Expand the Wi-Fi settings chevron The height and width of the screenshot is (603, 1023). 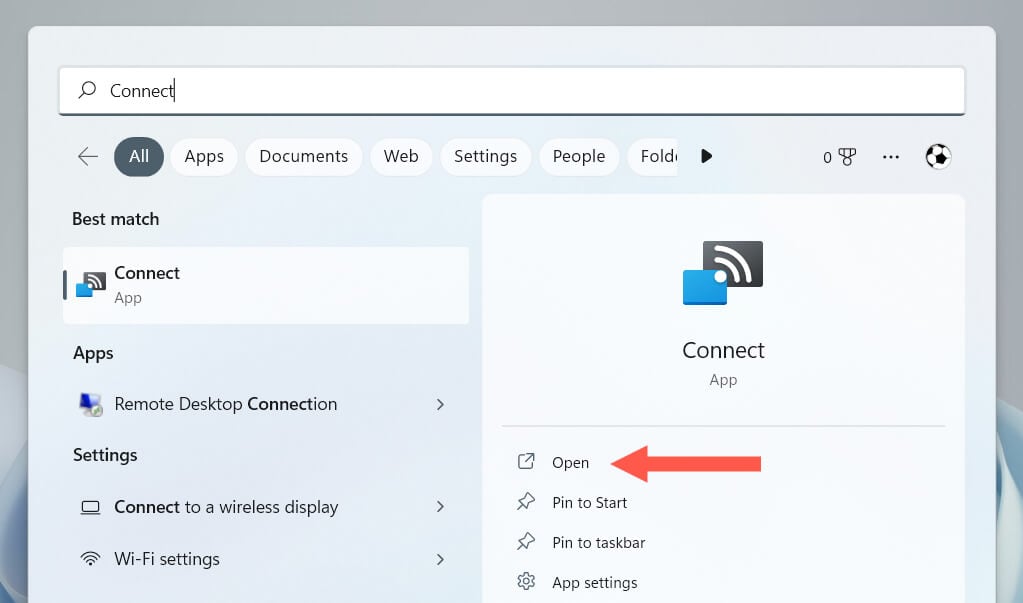440,559
